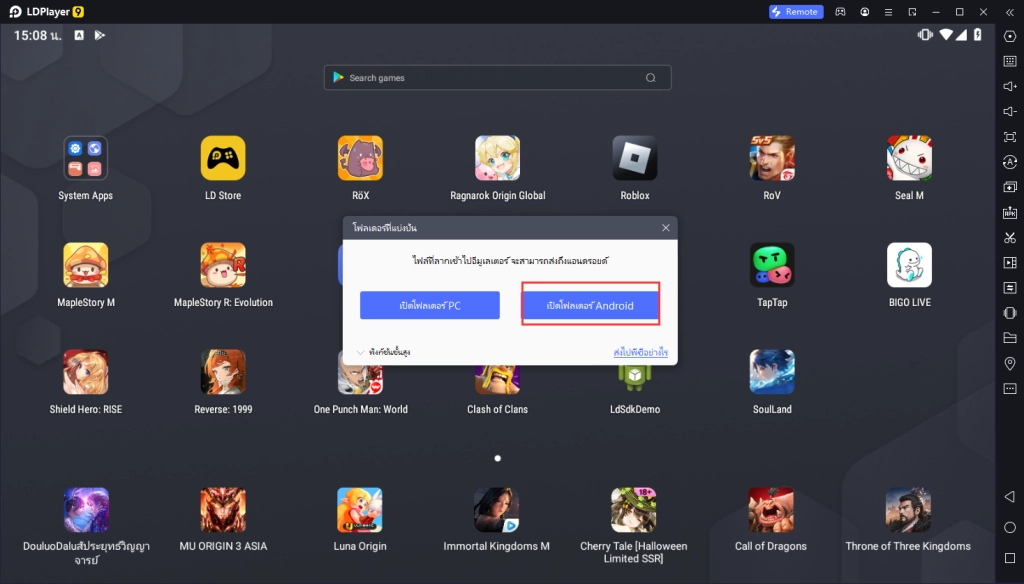Click the screenshot scissors icon
This screenshot has width=1024, height=584.
coord(1009,237)
